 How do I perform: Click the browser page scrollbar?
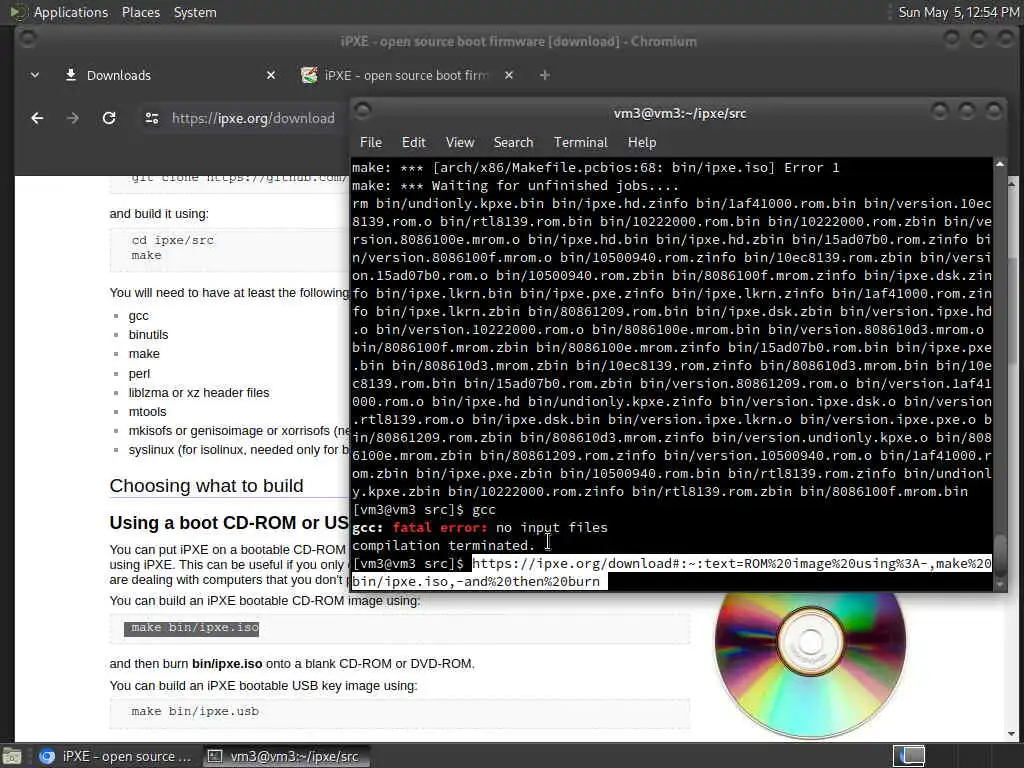(1013, 310)
